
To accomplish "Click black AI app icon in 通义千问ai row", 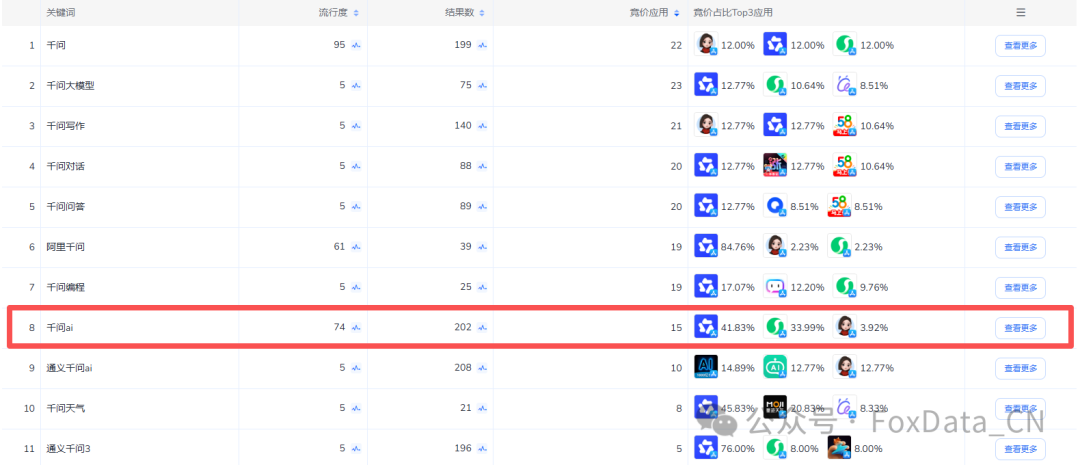I will click(706, 366).
